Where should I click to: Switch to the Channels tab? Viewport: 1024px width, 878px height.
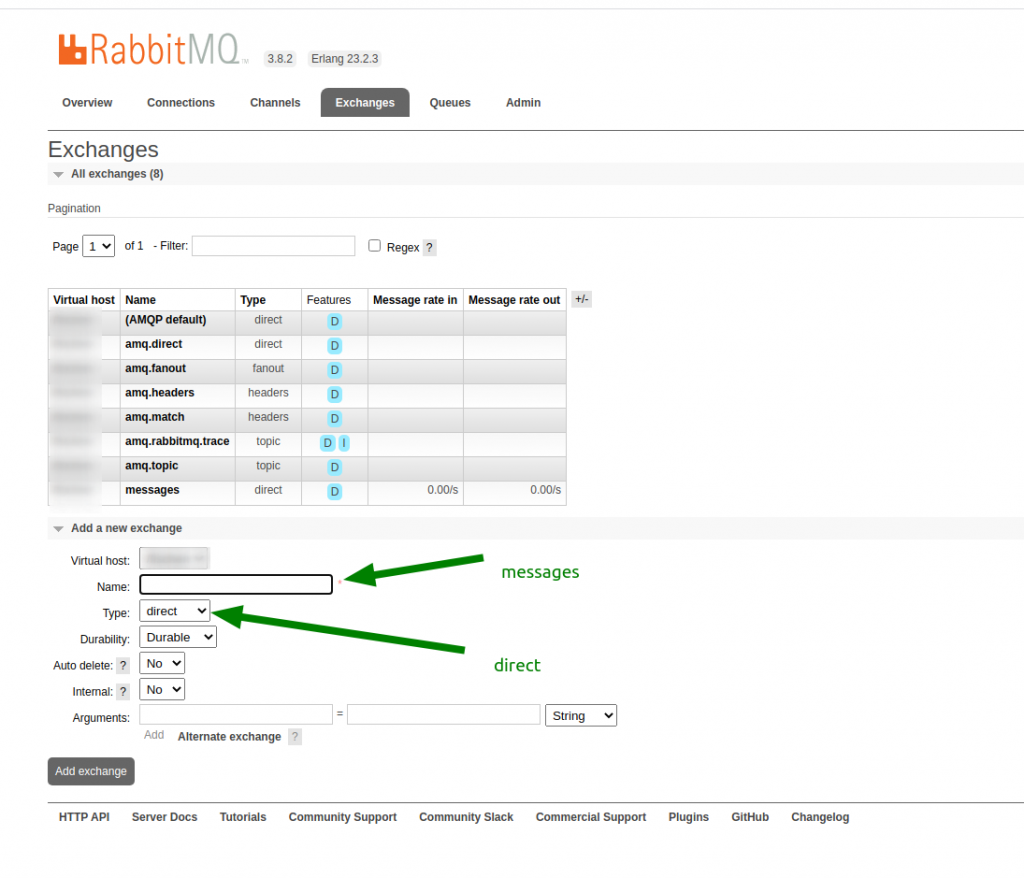tap(275, 103)
